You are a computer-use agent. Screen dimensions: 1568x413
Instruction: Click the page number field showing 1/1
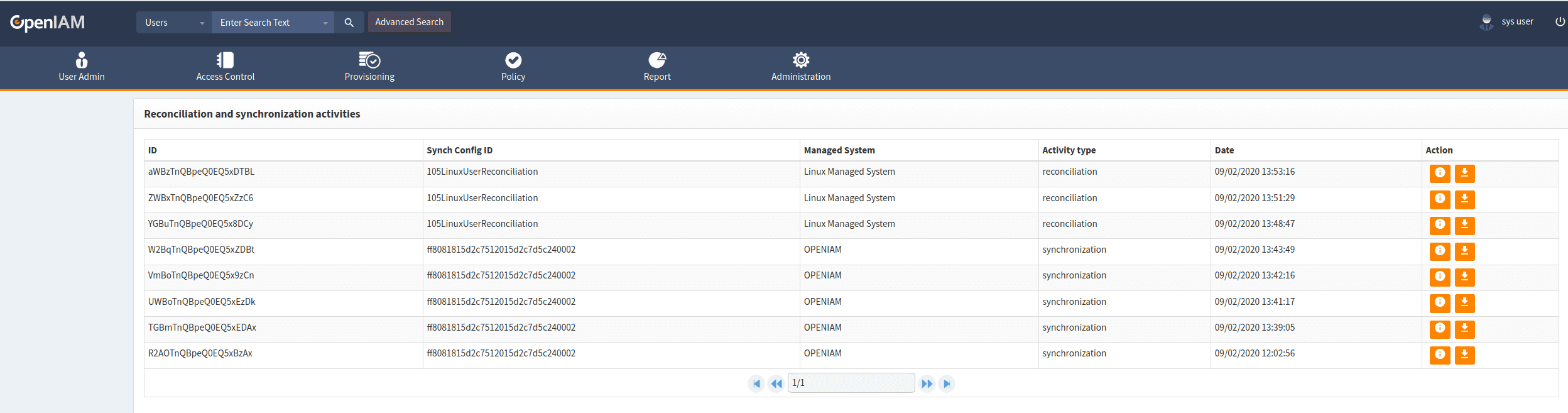coord(851,383)
